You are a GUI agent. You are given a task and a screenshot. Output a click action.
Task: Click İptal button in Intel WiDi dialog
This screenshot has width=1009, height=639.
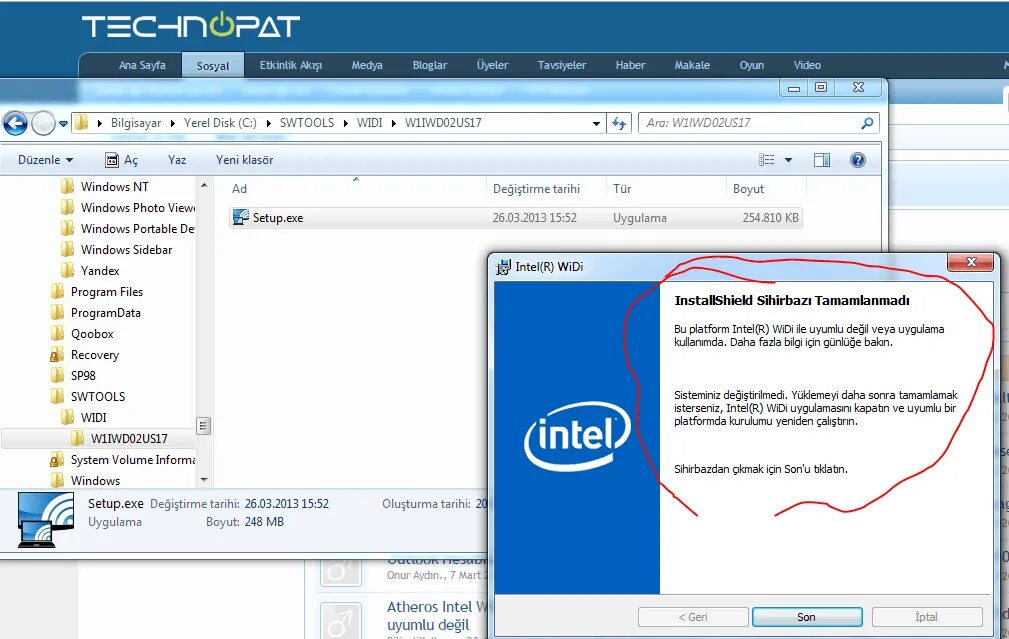(x=927, y=617)
